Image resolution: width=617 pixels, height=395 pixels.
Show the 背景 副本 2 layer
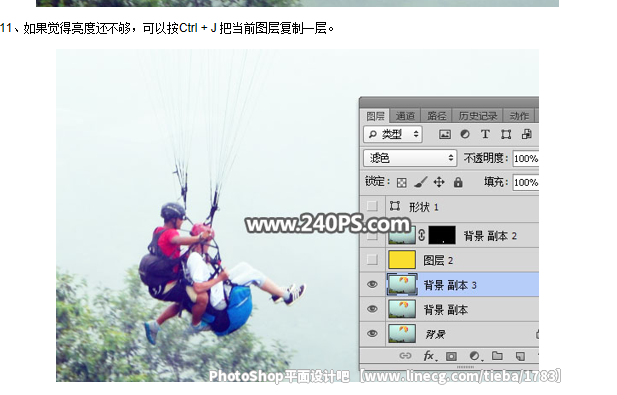coord(372,236)
